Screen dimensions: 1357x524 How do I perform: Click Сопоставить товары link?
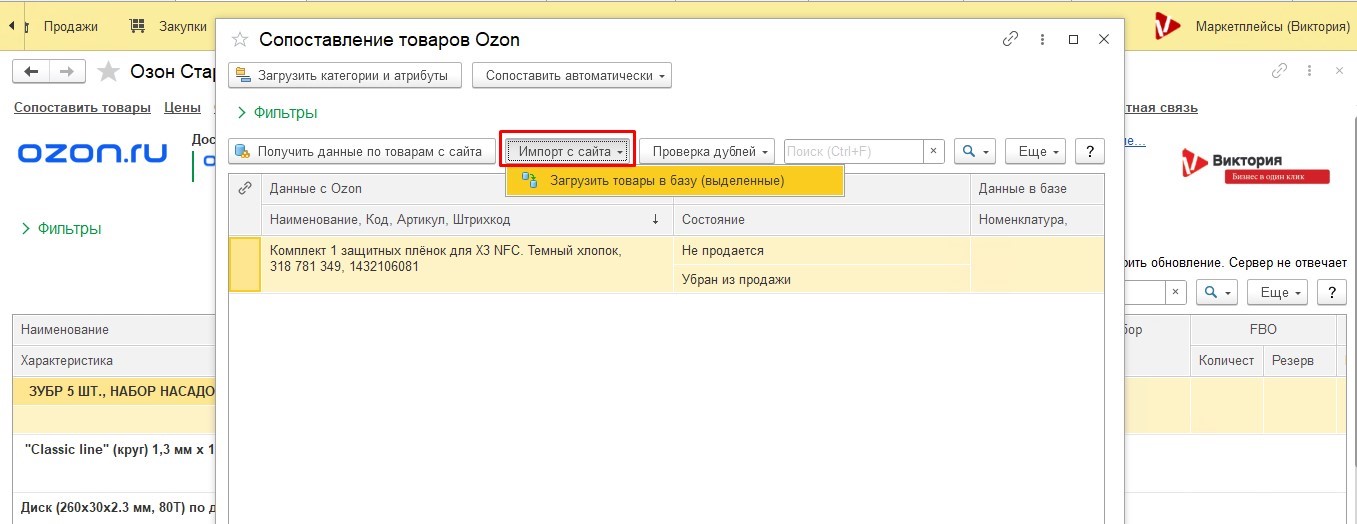pyautogui.click(x=82, y=107)
